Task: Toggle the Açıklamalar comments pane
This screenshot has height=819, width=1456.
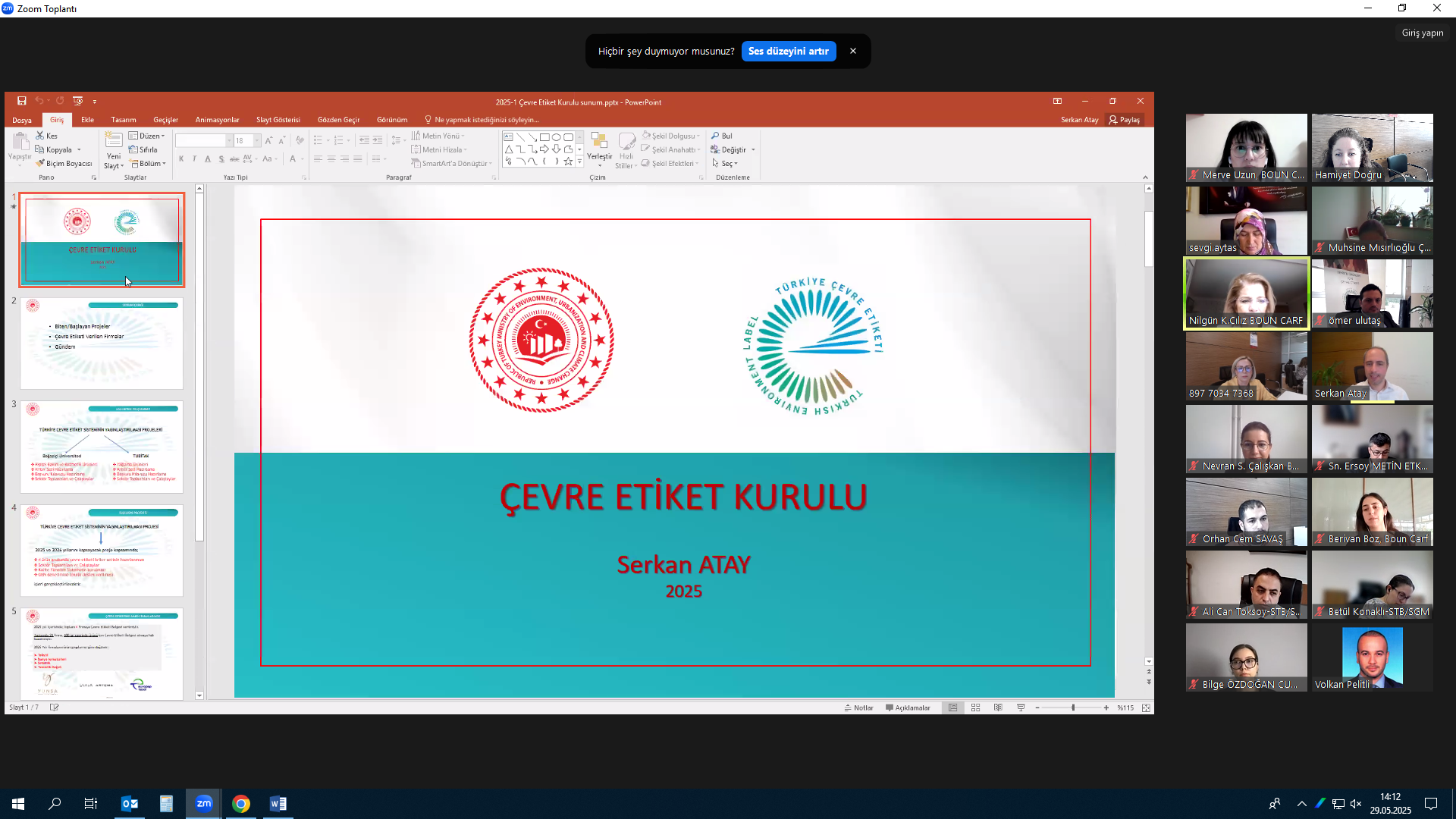Action: [908, 708]
